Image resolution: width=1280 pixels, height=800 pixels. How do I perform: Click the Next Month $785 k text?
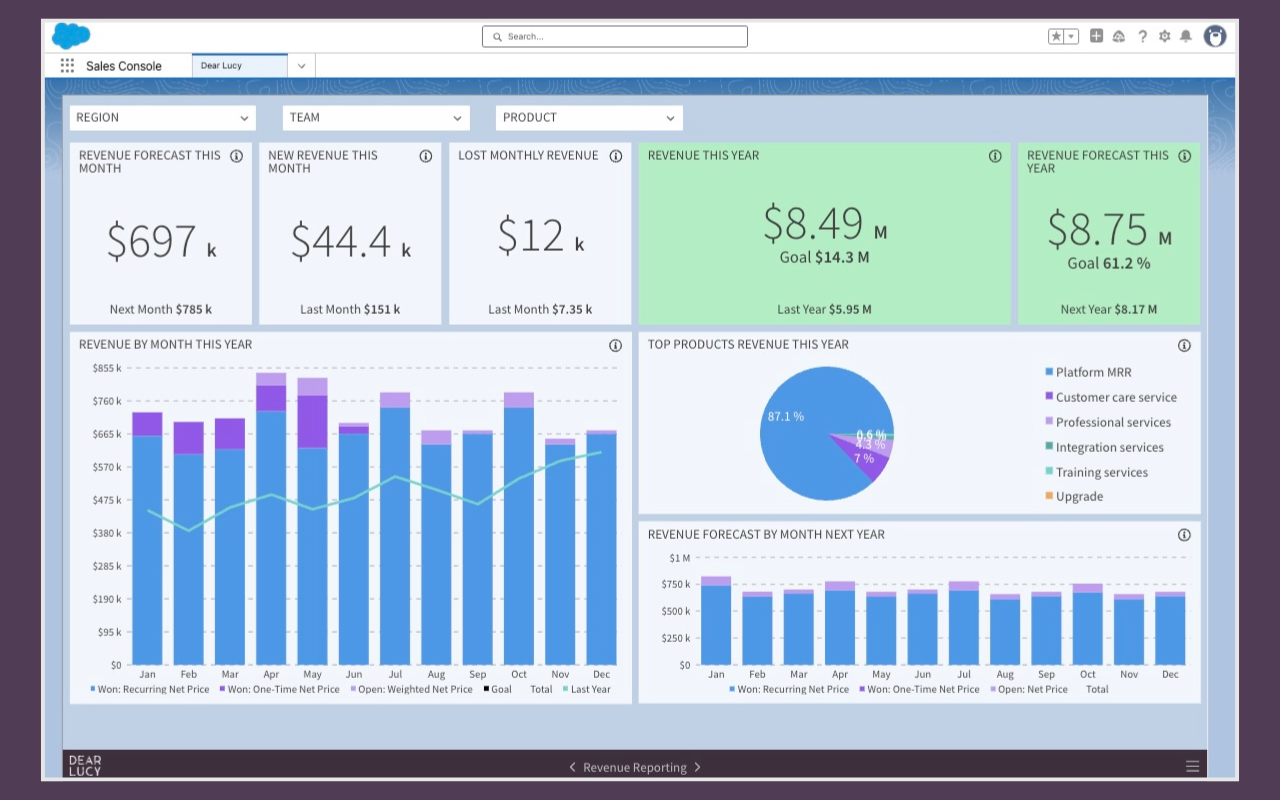[161, 310]
